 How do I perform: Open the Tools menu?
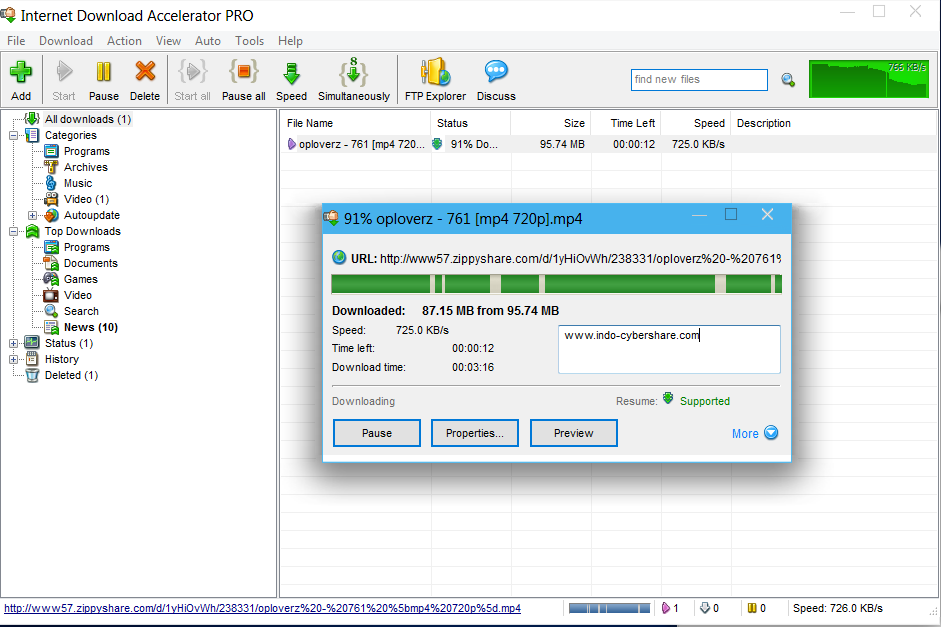click(x=249, y=41)
